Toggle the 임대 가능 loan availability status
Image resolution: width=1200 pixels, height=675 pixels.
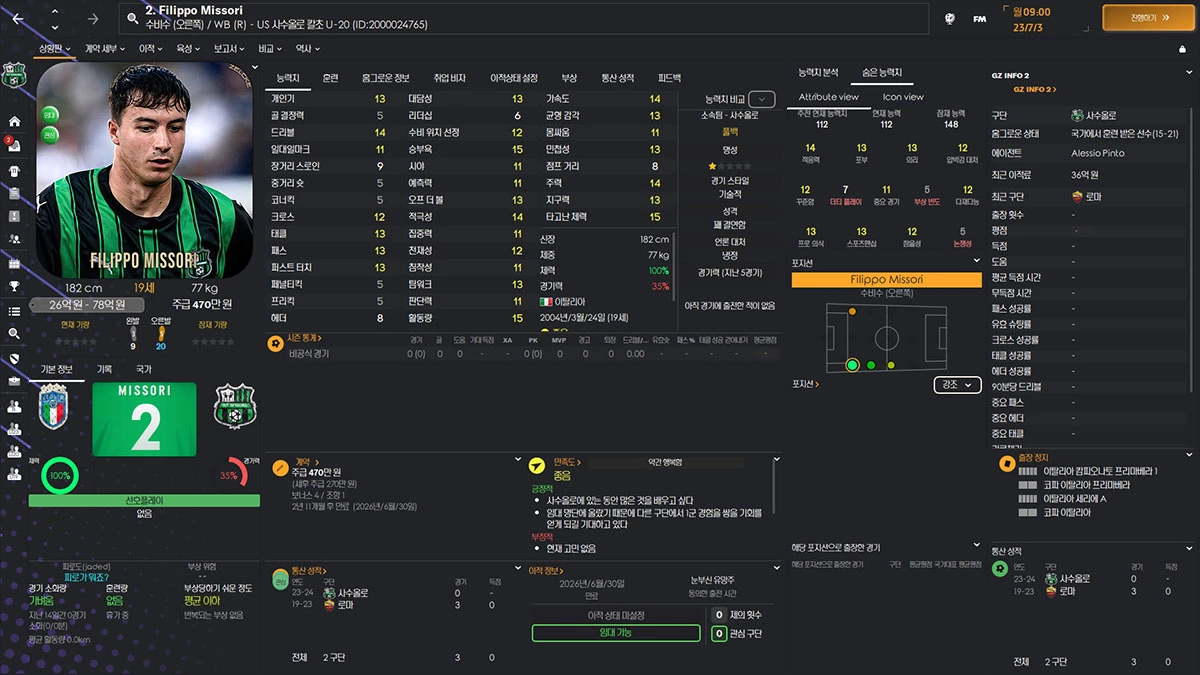pyautogui.click(x=614, y=633)
